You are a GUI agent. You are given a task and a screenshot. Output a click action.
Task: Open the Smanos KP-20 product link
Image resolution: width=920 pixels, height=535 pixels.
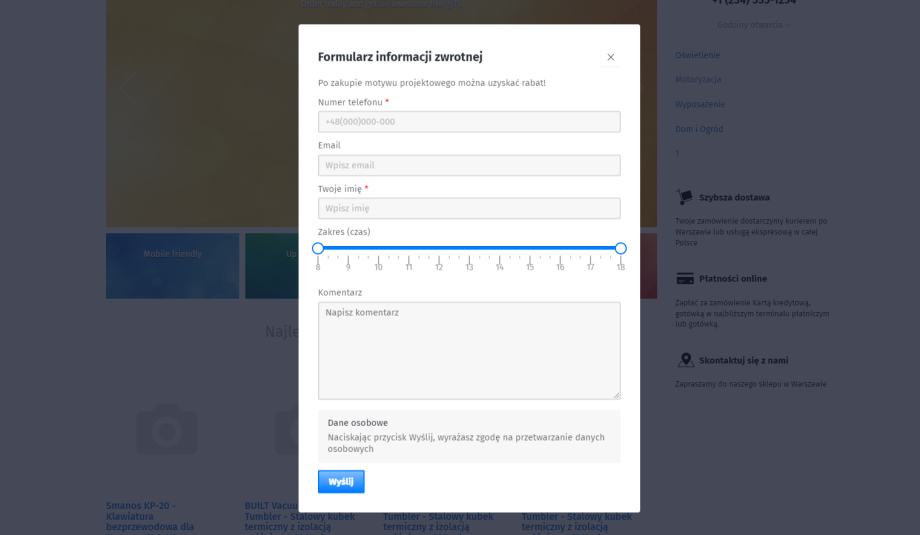150,517
